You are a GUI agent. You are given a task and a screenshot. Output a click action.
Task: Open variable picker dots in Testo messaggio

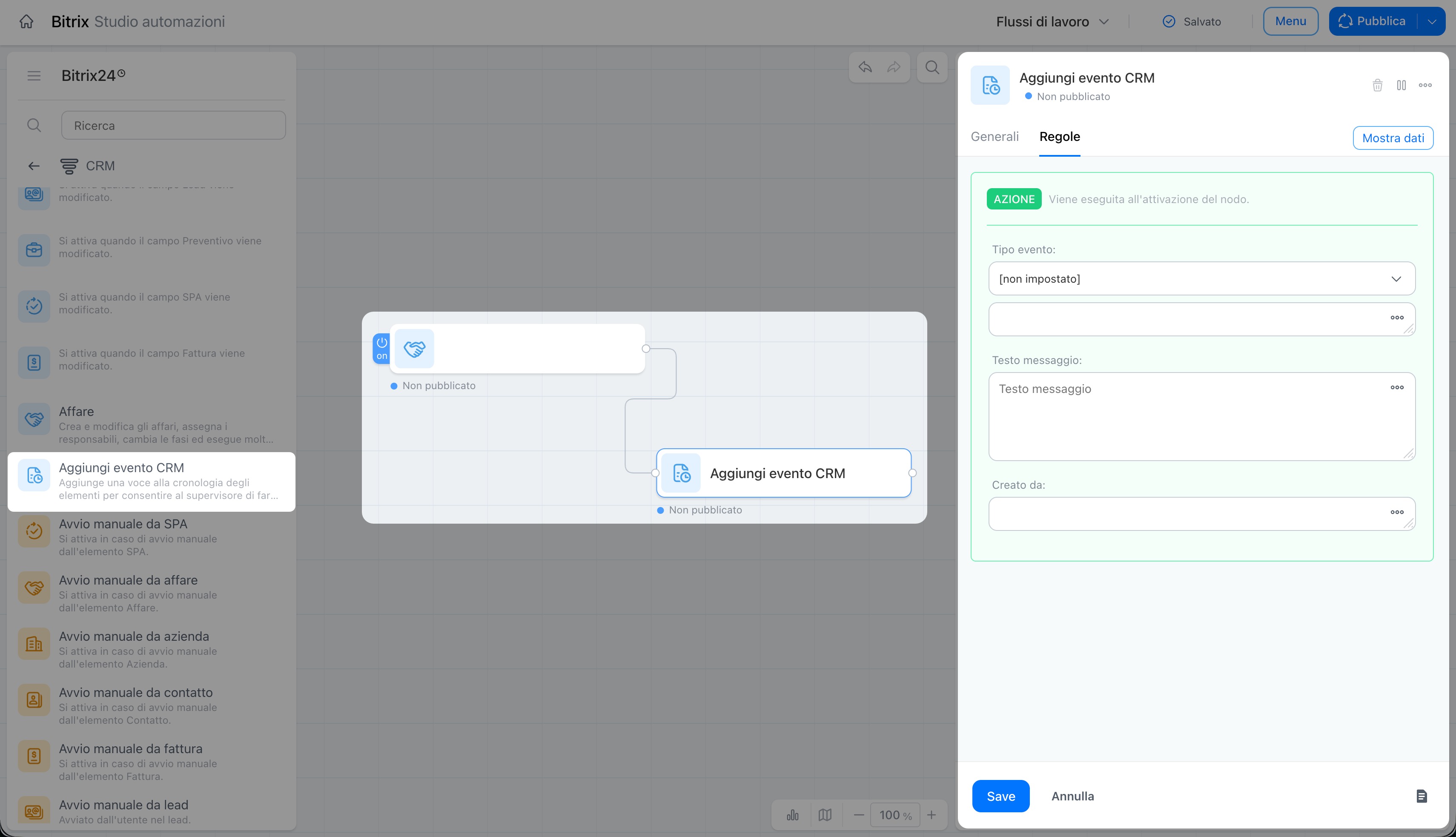(1397, 387)
